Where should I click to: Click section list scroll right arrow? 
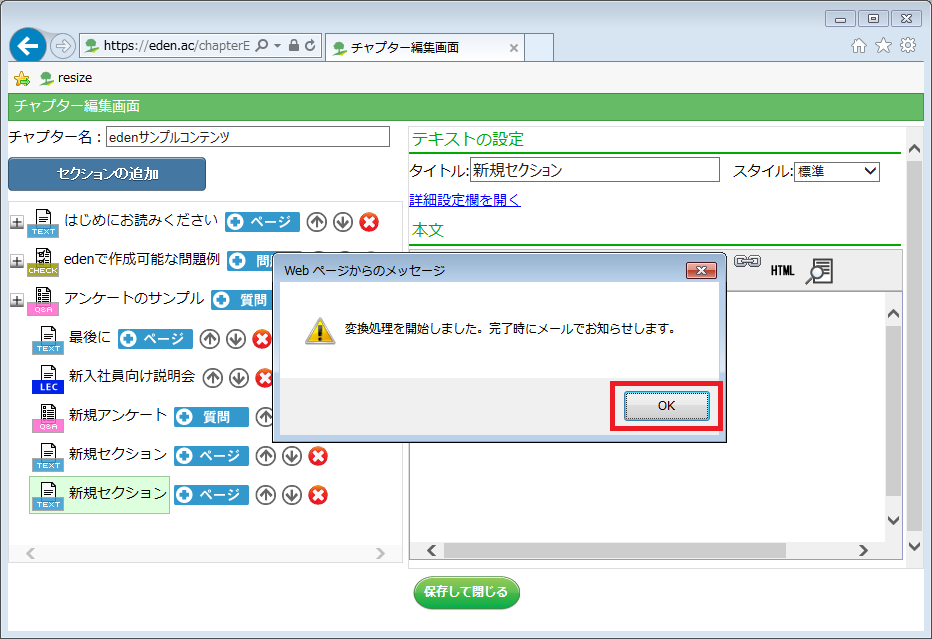pyautogui.click(x=380, y=554)
